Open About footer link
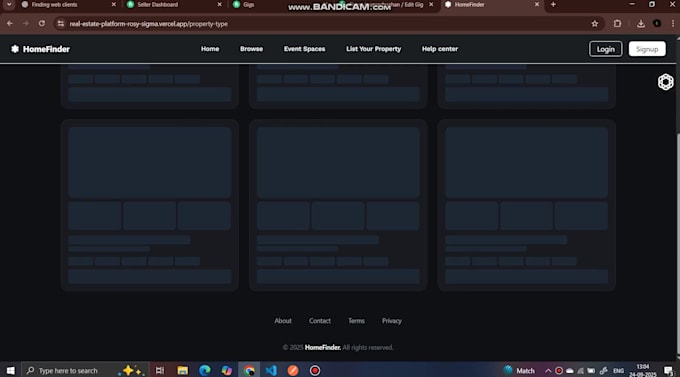The image size is (680, 377). coord(283,321)
